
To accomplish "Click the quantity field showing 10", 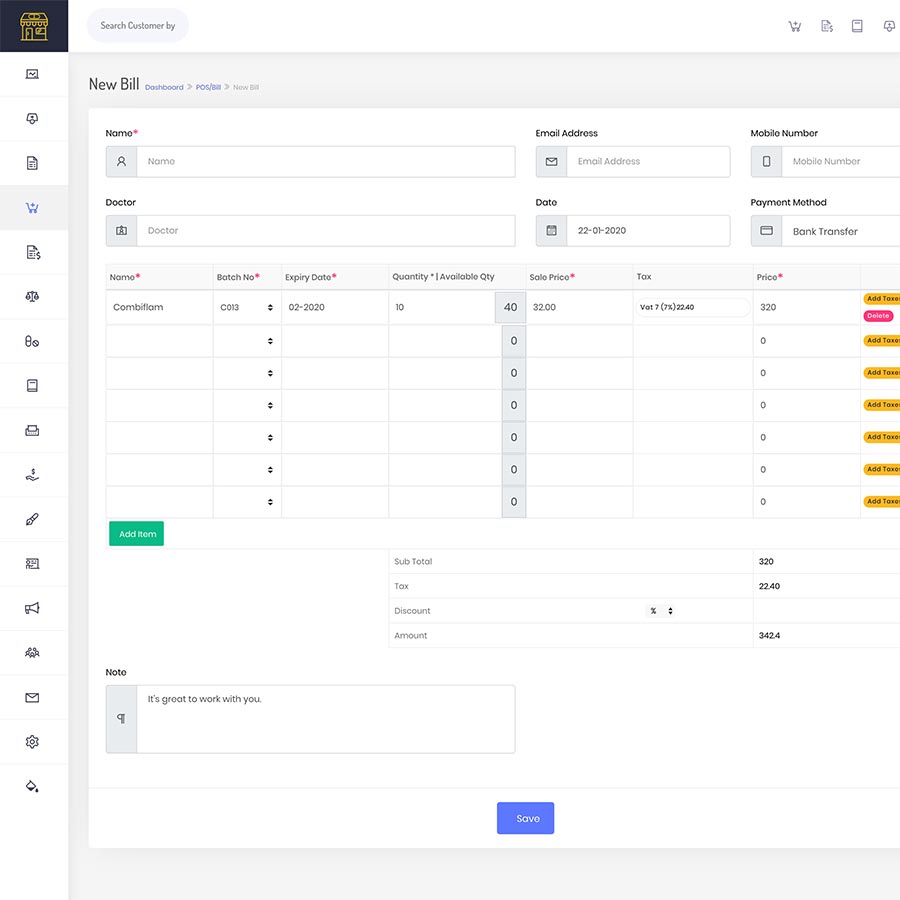I will pos(442,307).
